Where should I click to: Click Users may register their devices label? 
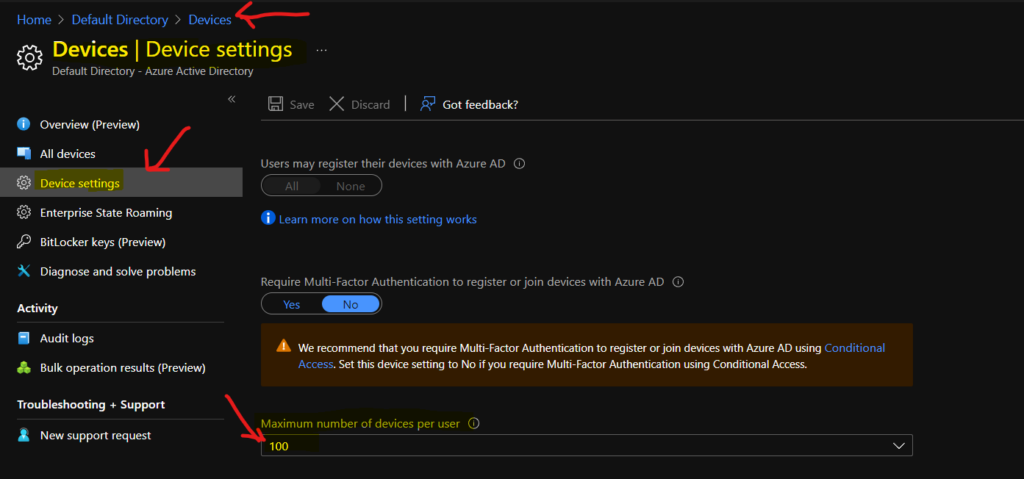tap(383, 164)
